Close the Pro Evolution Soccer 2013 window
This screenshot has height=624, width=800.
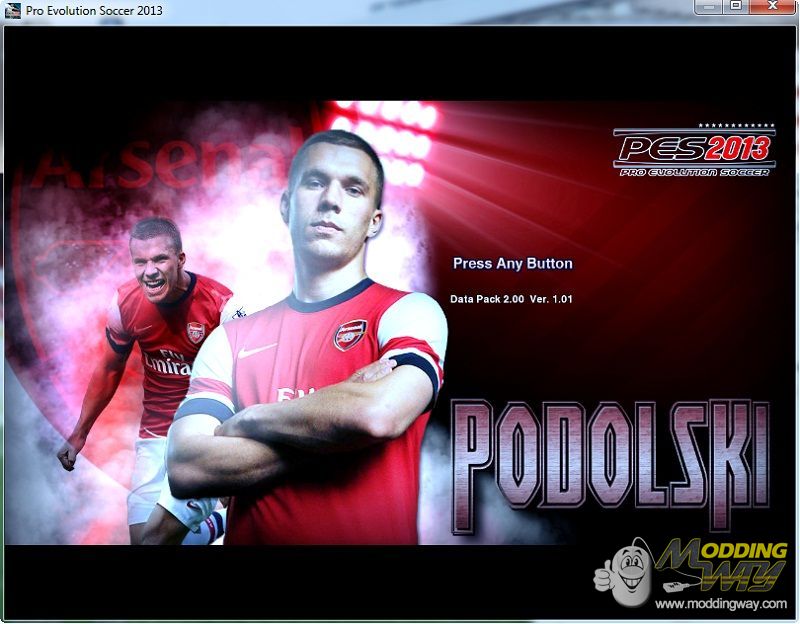[x=773, y=7]
